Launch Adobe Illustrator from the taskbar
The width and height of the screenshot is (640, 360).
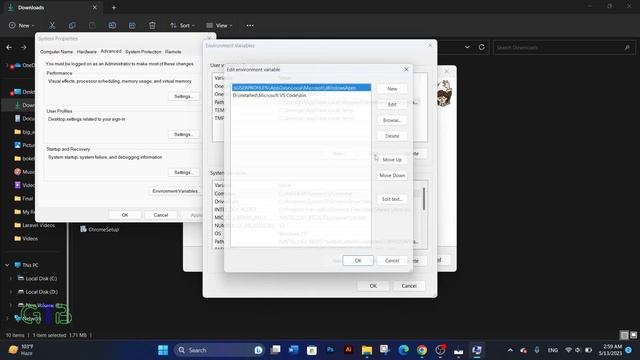click(x=349, y=350)
